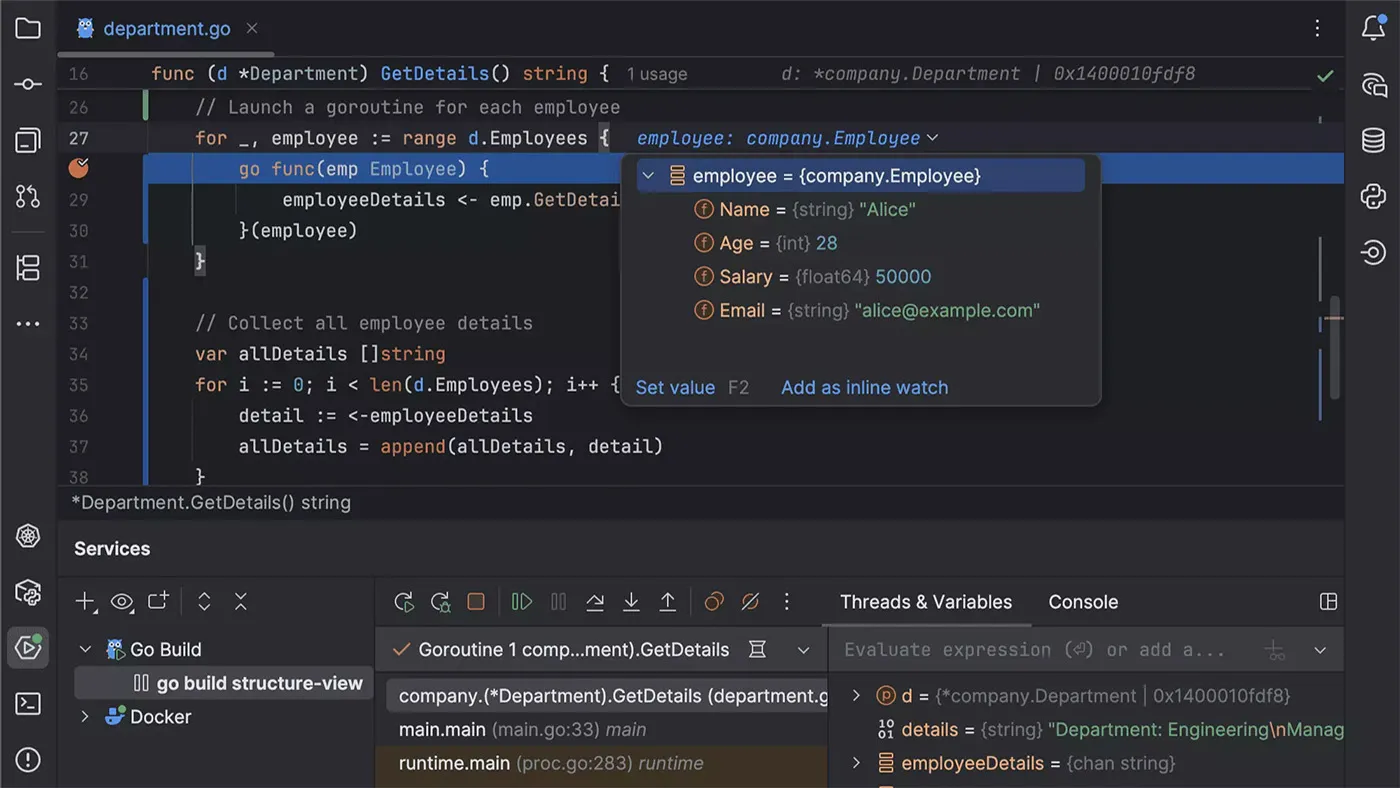Open the Terminal tool window icon

(27, 704)
